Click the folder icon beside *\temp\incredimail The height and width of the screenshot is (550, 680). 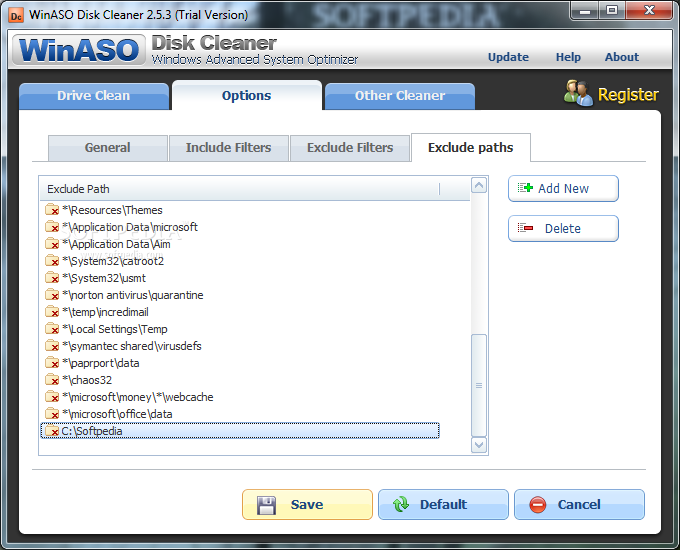point(52,312)
